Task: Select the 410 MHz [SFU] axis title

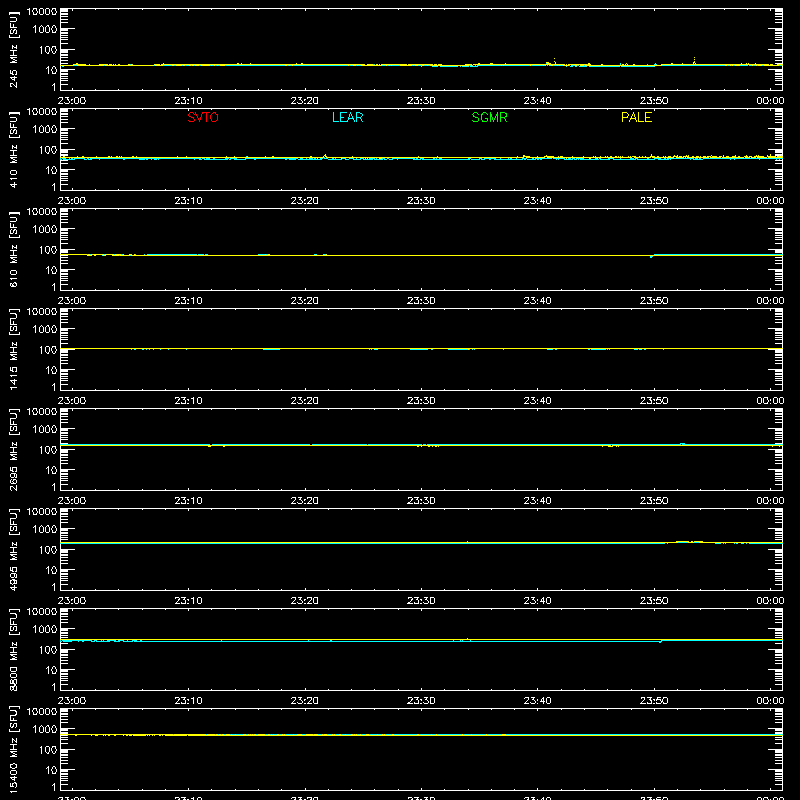Action: point(13,149)
